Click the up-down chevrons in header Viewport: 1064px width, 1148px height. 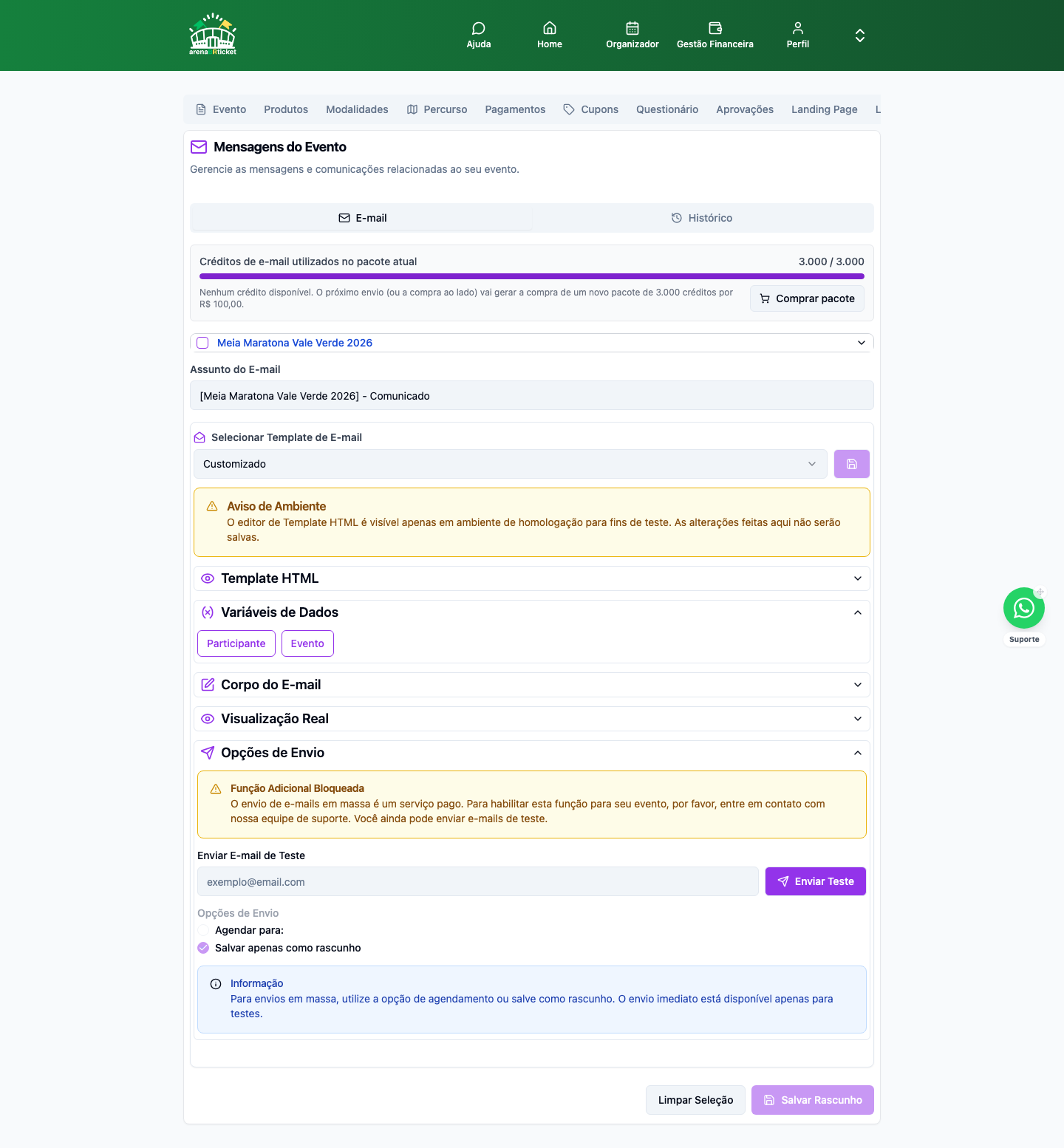[x=860, y=35]
